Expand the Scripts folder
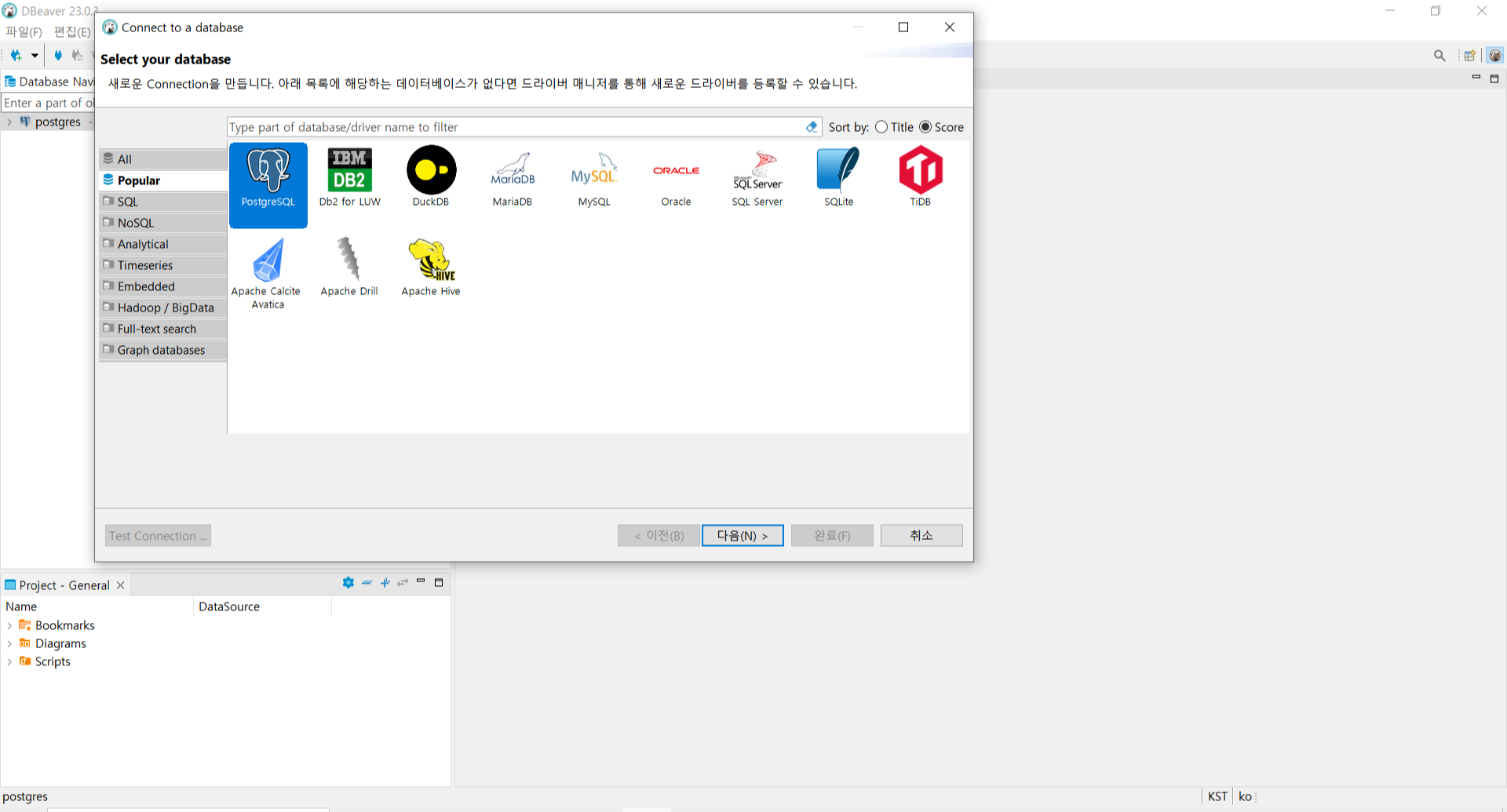Image resolution: width=1507 pixels, height=812 pixels. coord(9,661)
